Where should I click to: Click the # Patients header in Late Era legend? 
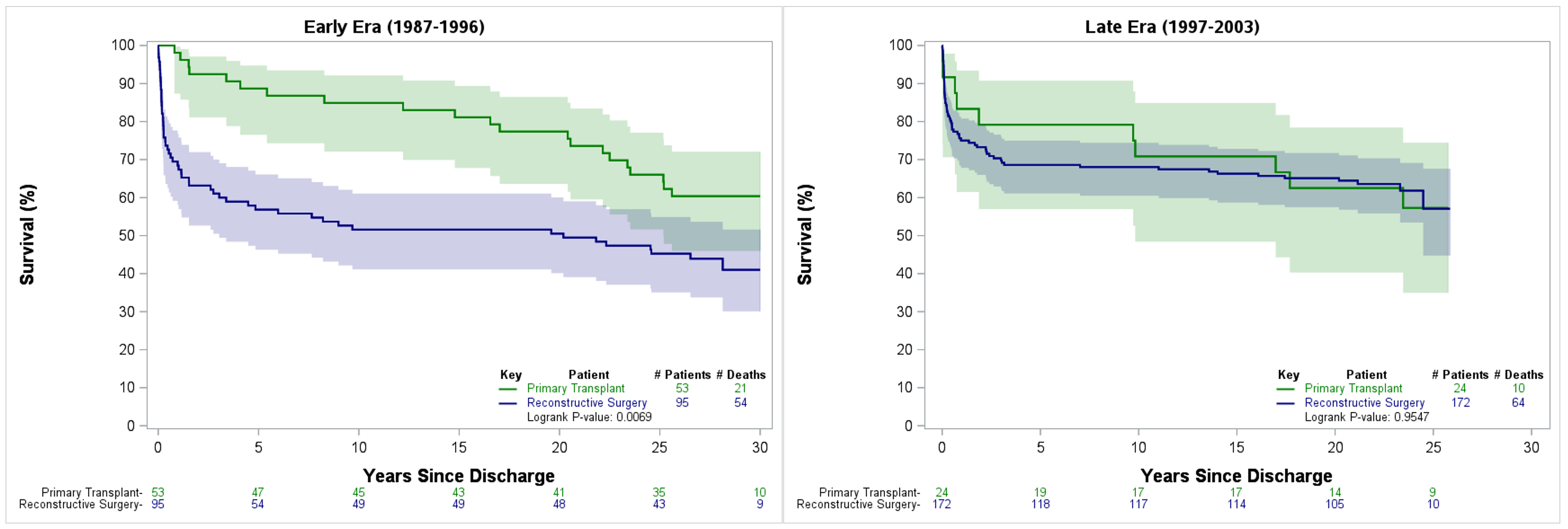(1460, 374)
